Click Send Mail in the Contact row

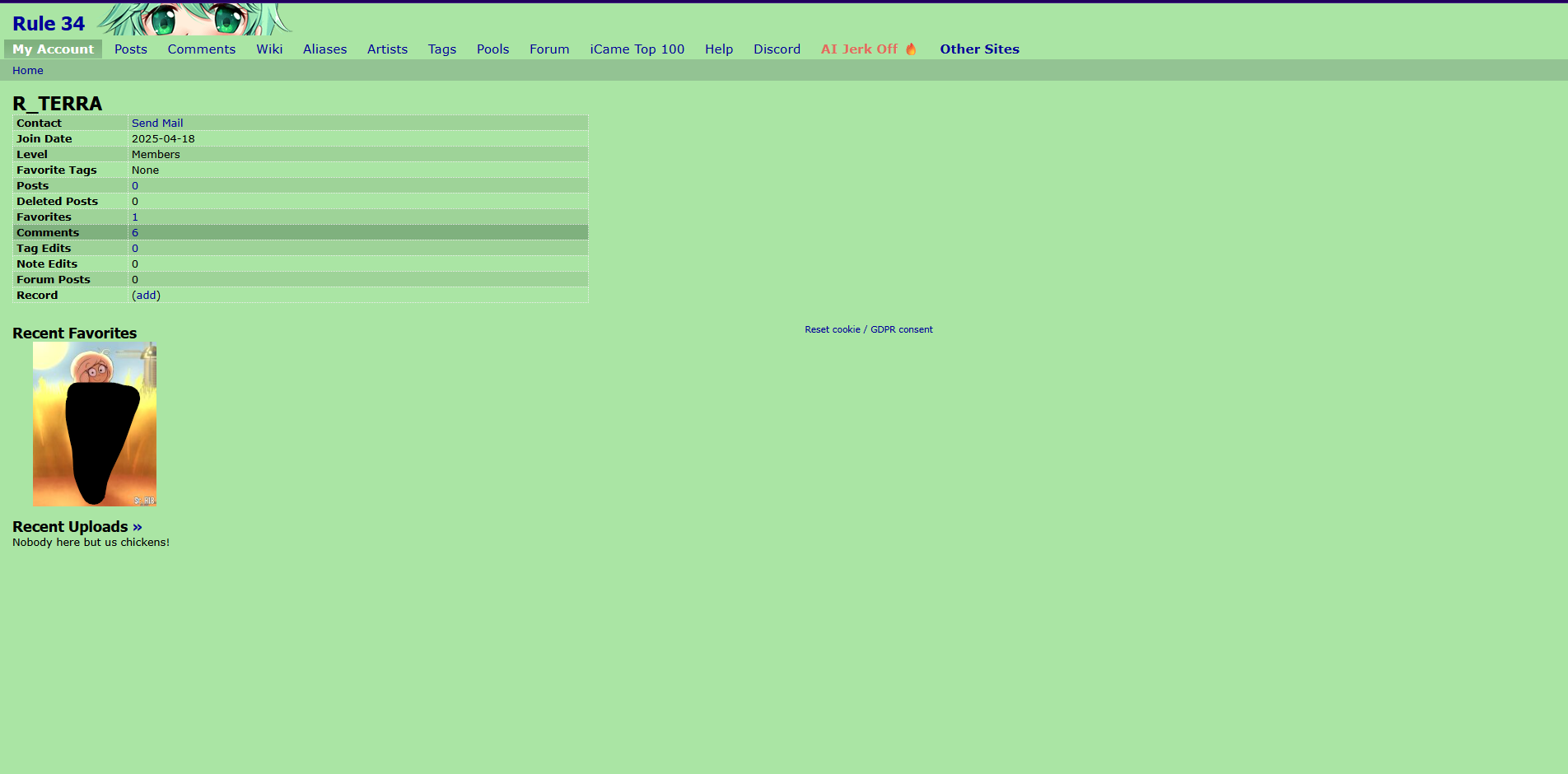point(157,124)
